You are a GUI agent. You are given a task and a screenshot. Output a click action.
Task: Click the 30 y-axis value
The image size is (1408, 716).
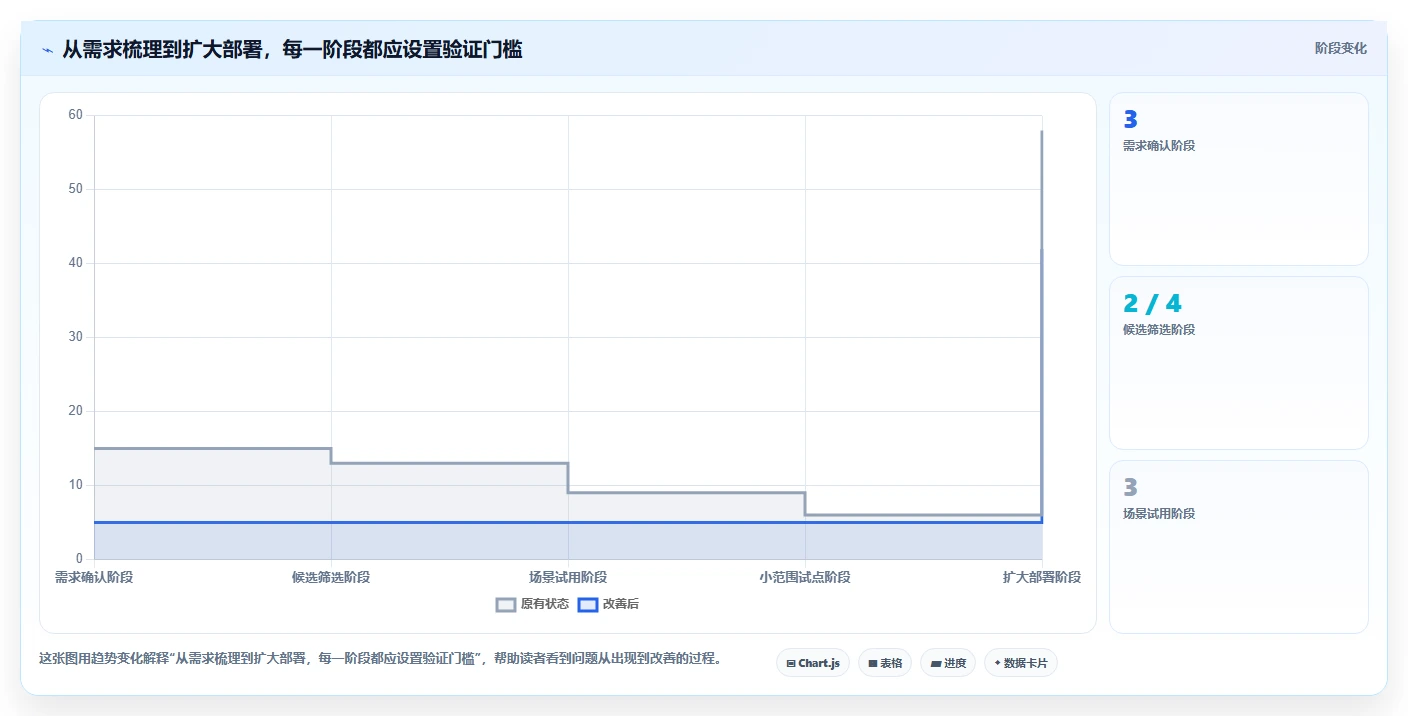75,337
